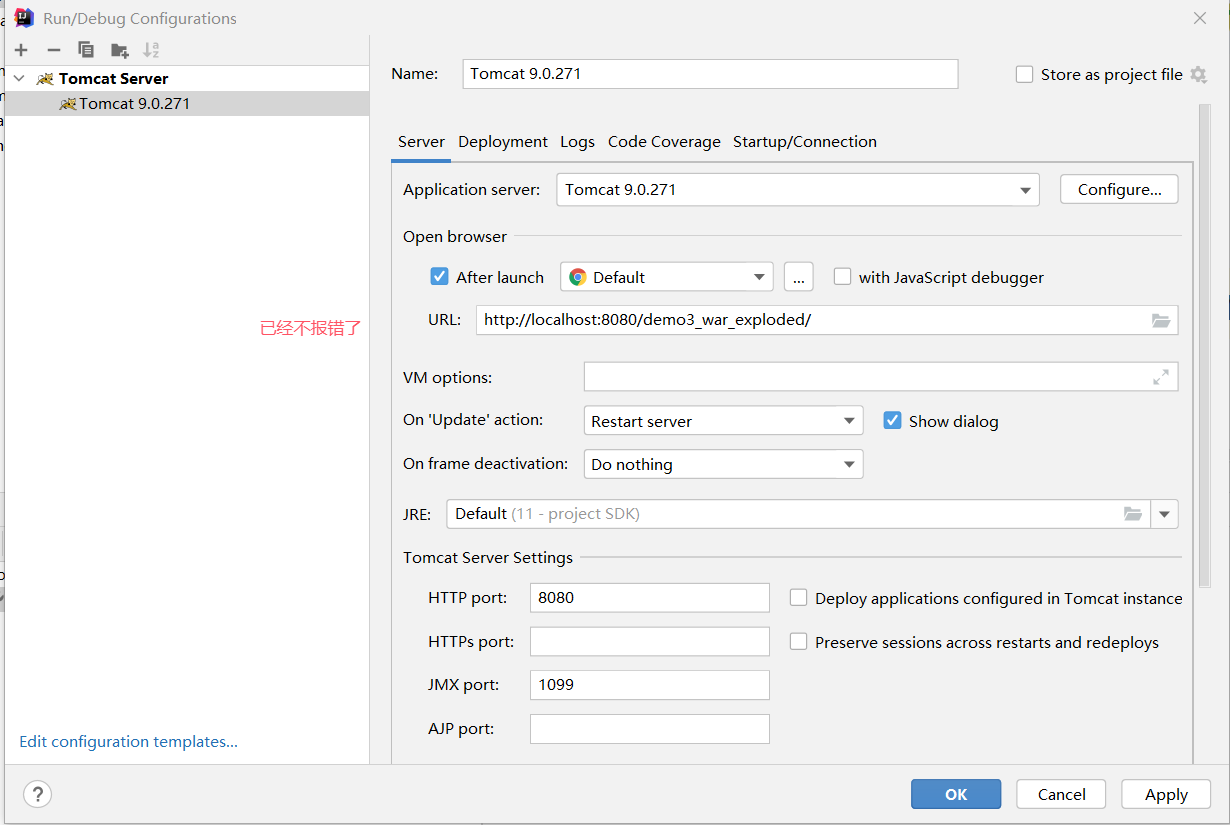Viewport: 1230px width, 825px height.
Task: Open help with the question mark icon
Action: pyautogui.click(x=37, y=794)
